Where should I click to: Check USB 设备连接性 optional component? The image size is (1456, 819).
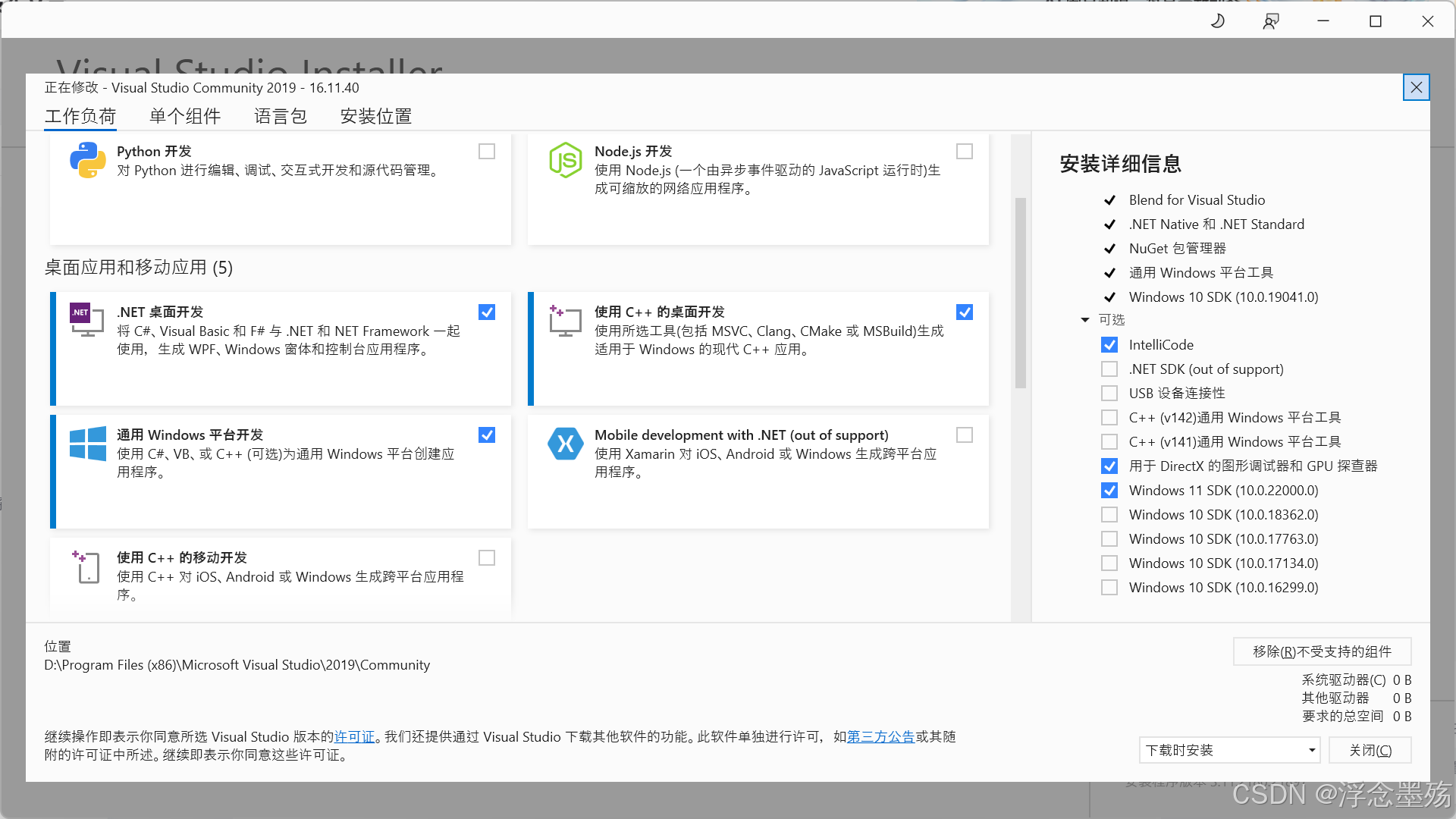(1109, 394)
